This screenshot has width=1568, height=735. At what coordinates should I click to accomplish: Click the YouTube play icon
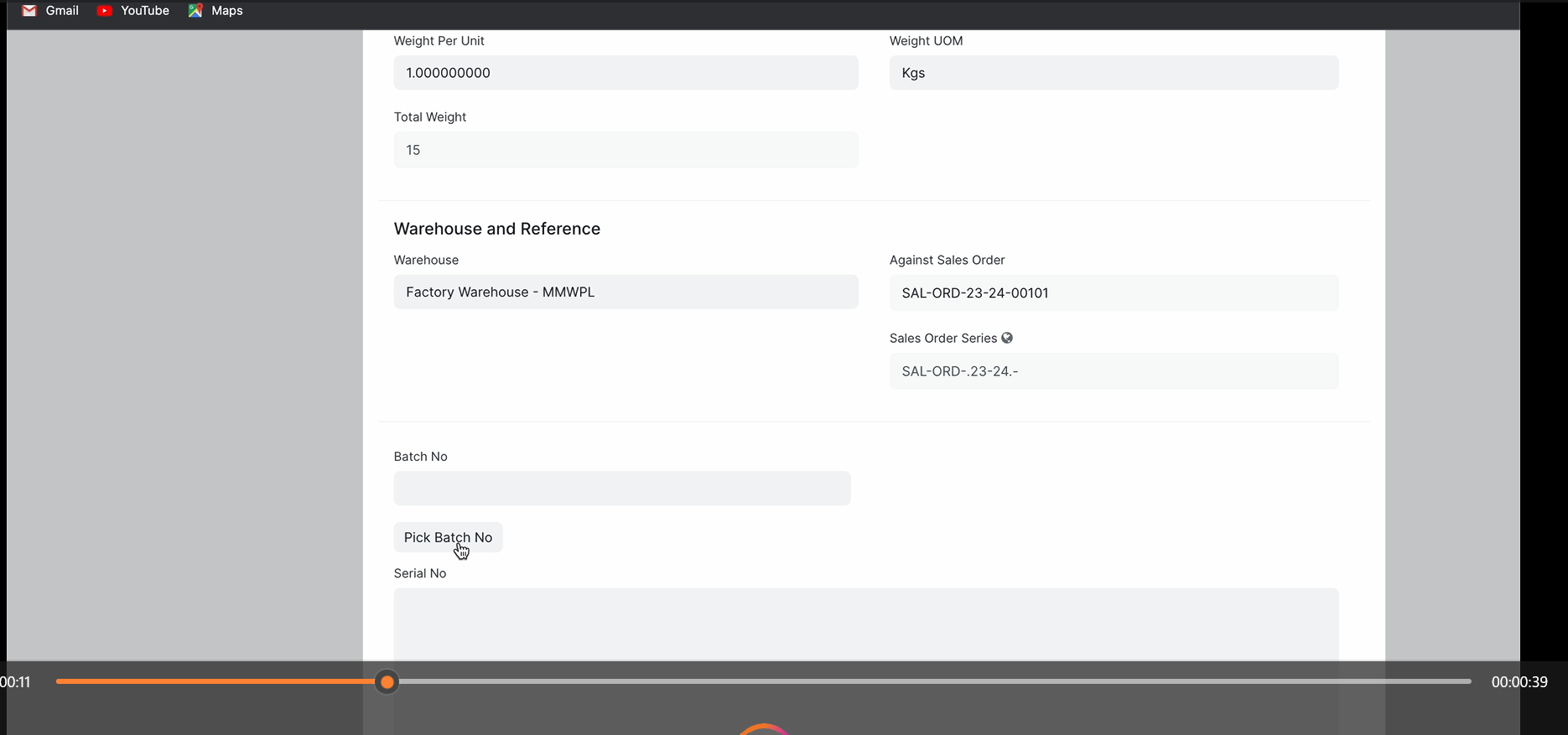(x=105, y=11)
